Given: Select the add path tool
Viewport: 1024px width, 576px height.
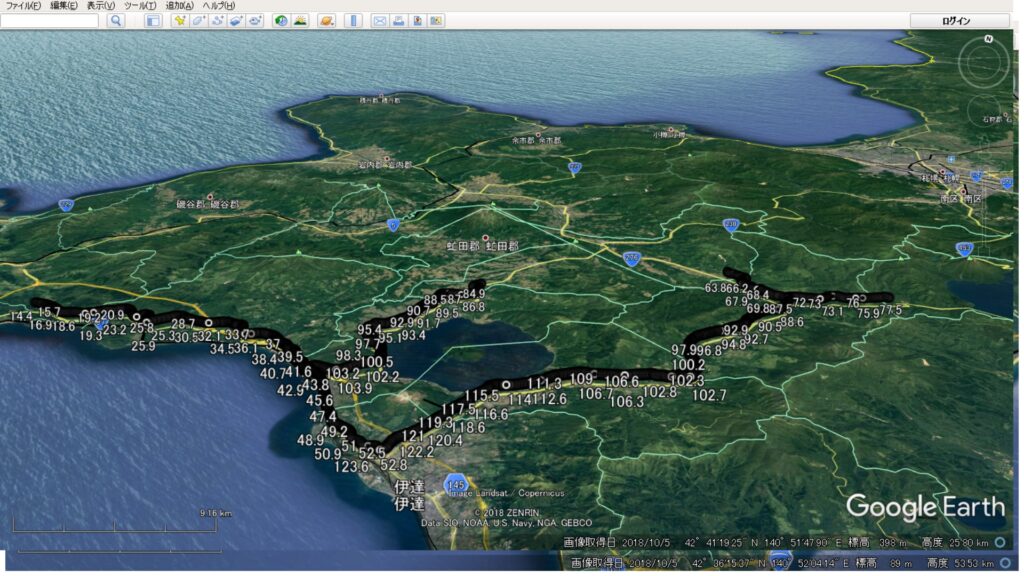Looking at the screenshot, I should click(x=216, y=21).
